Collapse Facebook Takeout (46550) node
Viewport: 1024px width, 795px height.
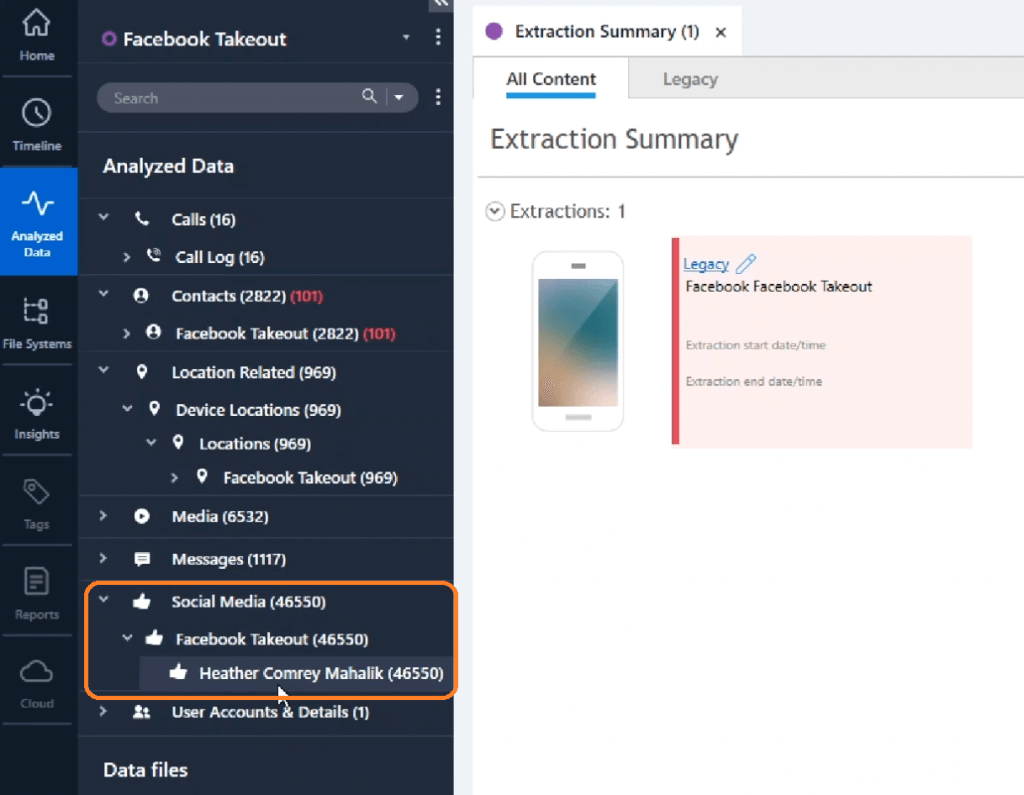point(127,638)
